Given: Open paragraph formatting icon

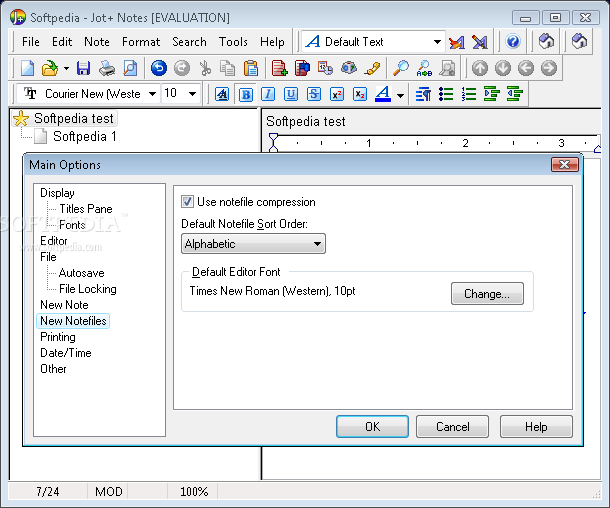Looking at the screenshot, I should click(423, 95).
